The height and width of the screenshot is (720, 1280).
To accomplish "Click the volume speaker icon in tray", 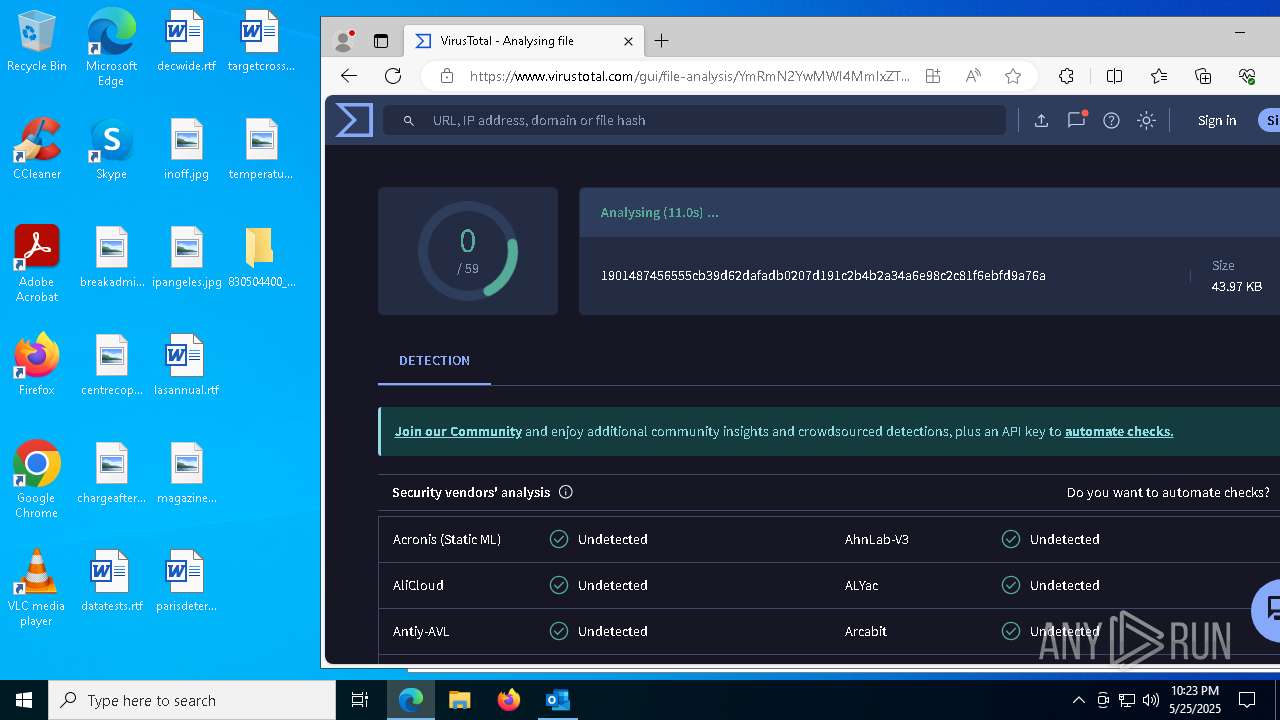I will click(x=1151, y=700).
